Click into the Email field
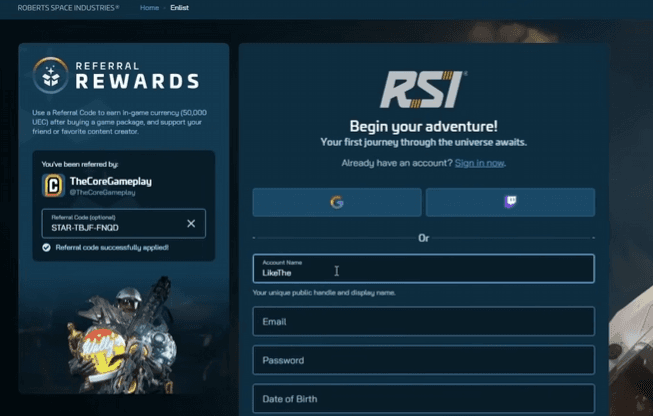Image resolution: width=653 pixels, height=416 pixels. point(424,321)
